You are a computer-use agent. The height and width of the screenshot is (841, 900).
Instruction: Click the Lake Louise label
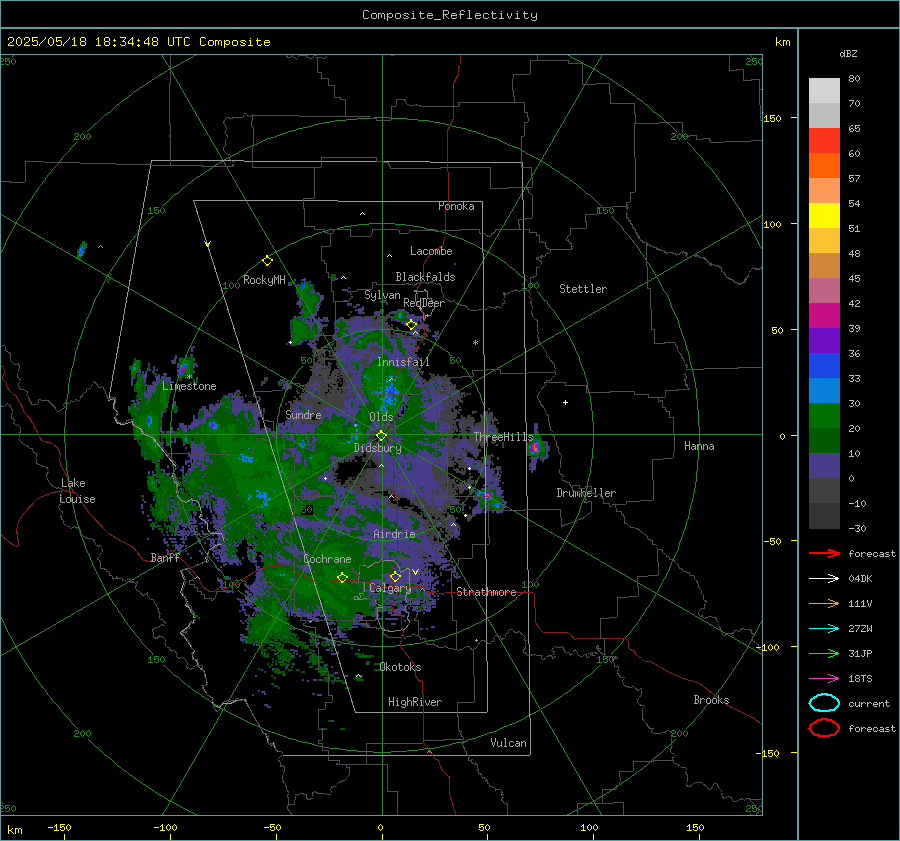(x=77, y=491)
